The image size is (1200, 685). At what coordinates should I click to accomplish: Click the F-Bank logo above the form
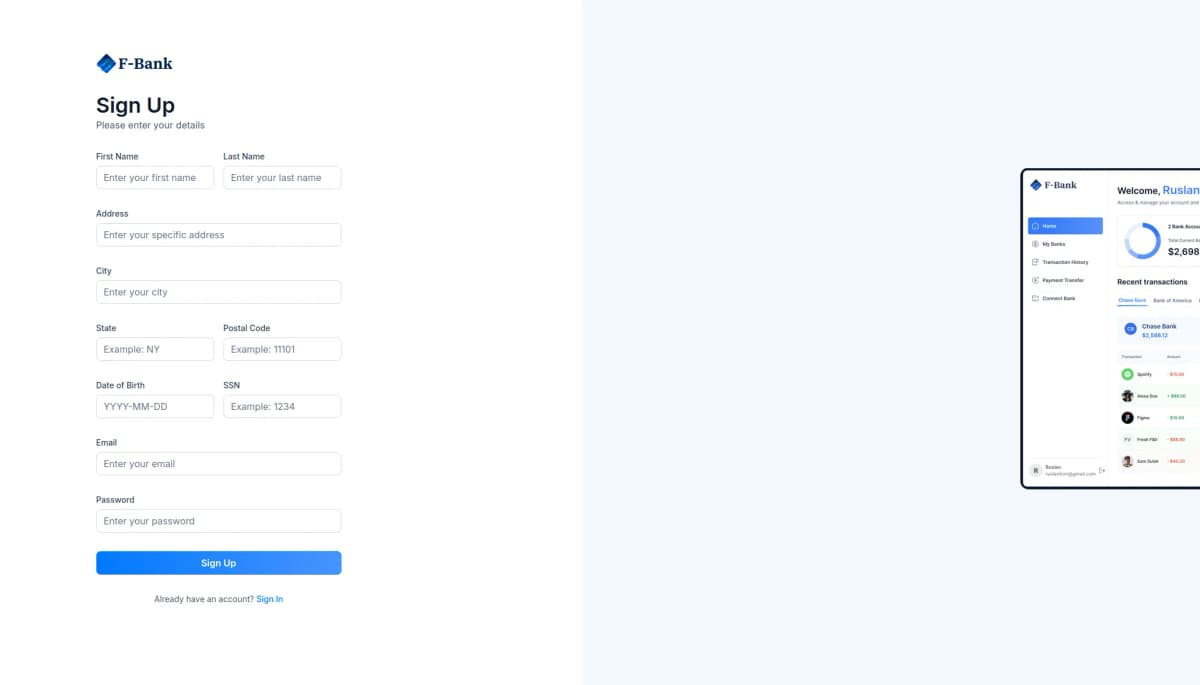[134, 63]
